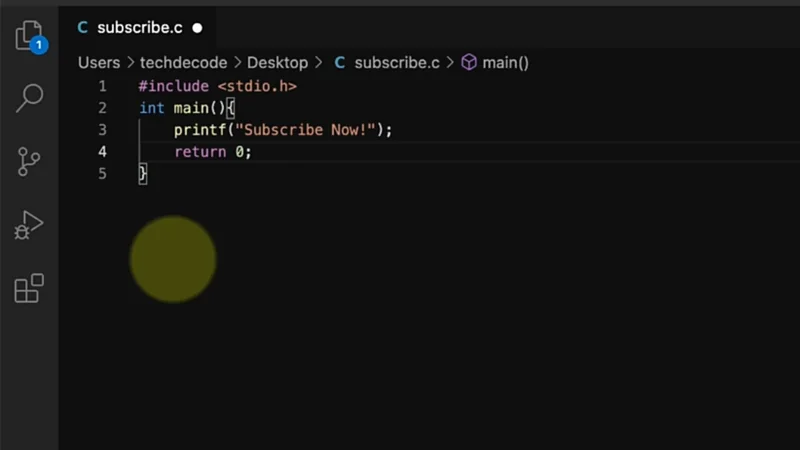Open the Run and Debug view
The width and height of the screenshot is (800, 450).
point(29,225)
